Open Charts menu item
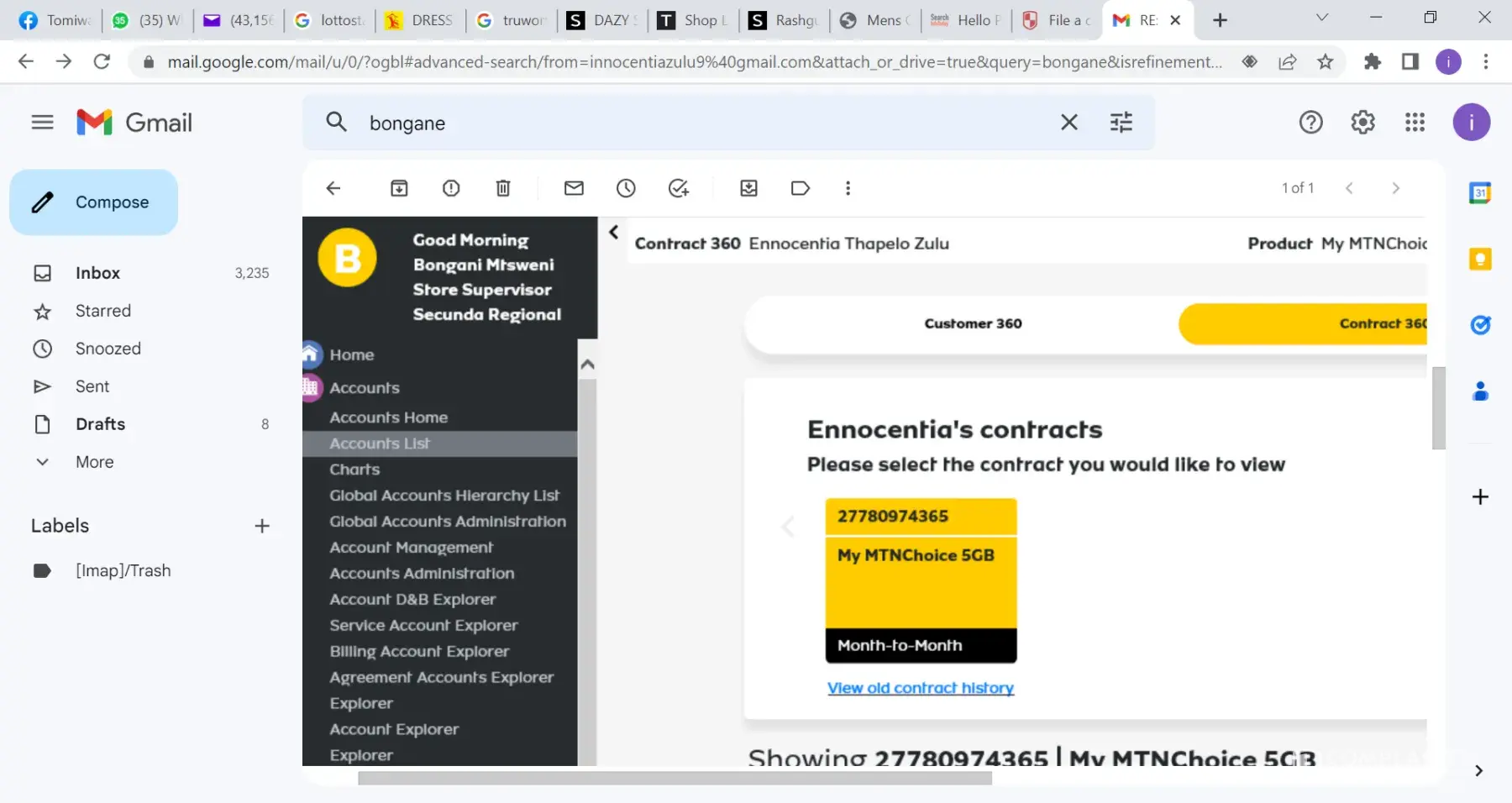 (354, 470)
